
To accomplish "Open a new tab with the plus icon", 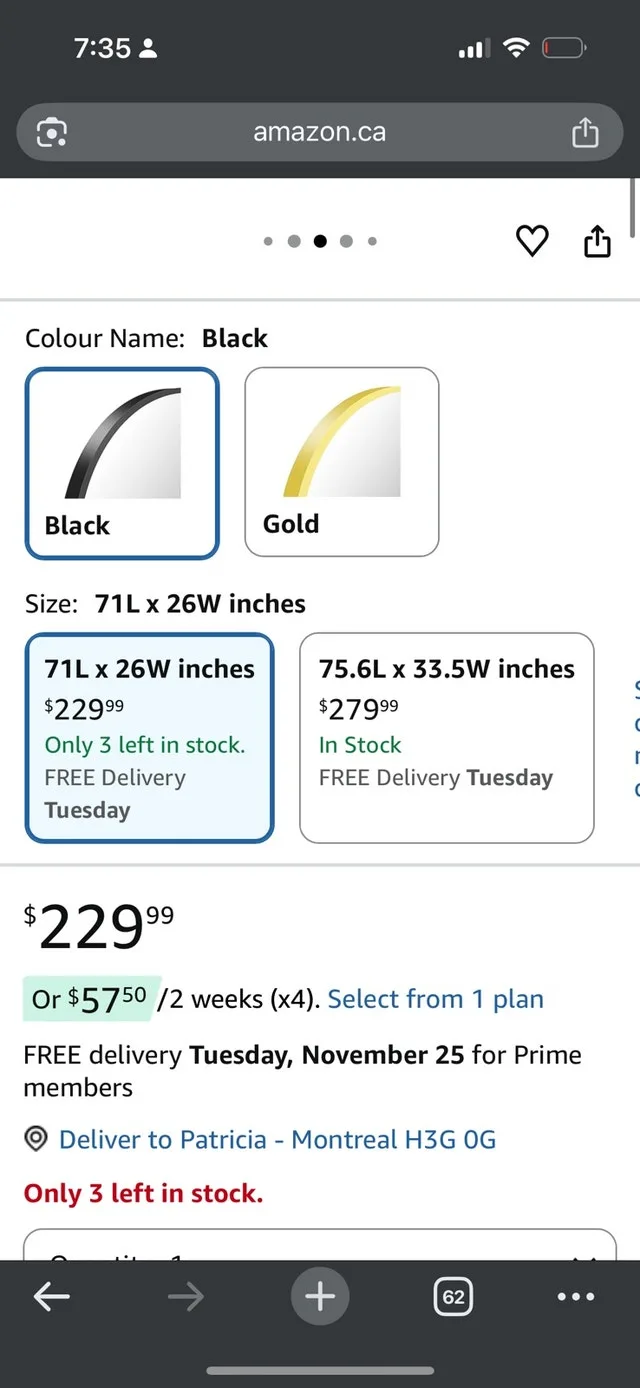I will 320,1296.
